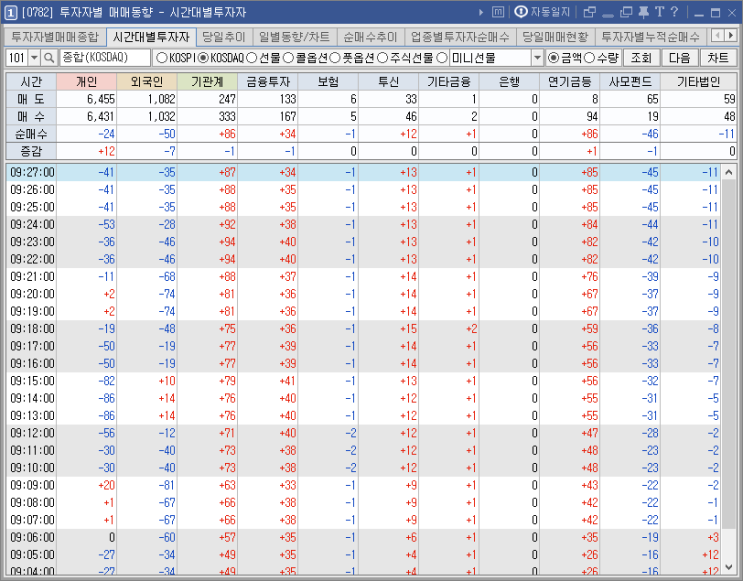The width and height of the screenshot is (743, 581).
Task: Click the 시간 column header
Action: tap(31, 82)
